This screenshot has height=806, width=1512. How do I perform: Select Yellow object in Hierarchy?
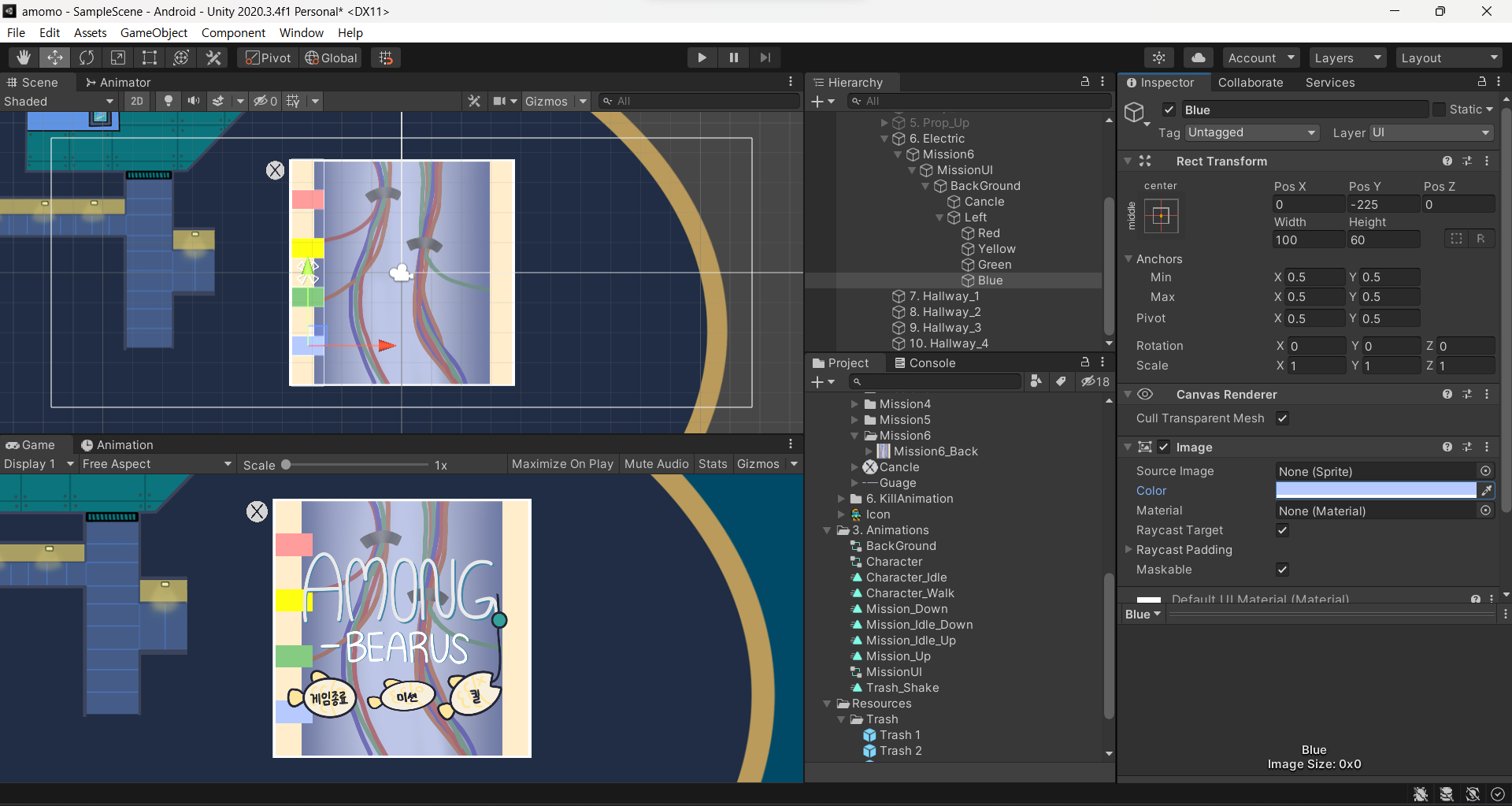(997, 249)
